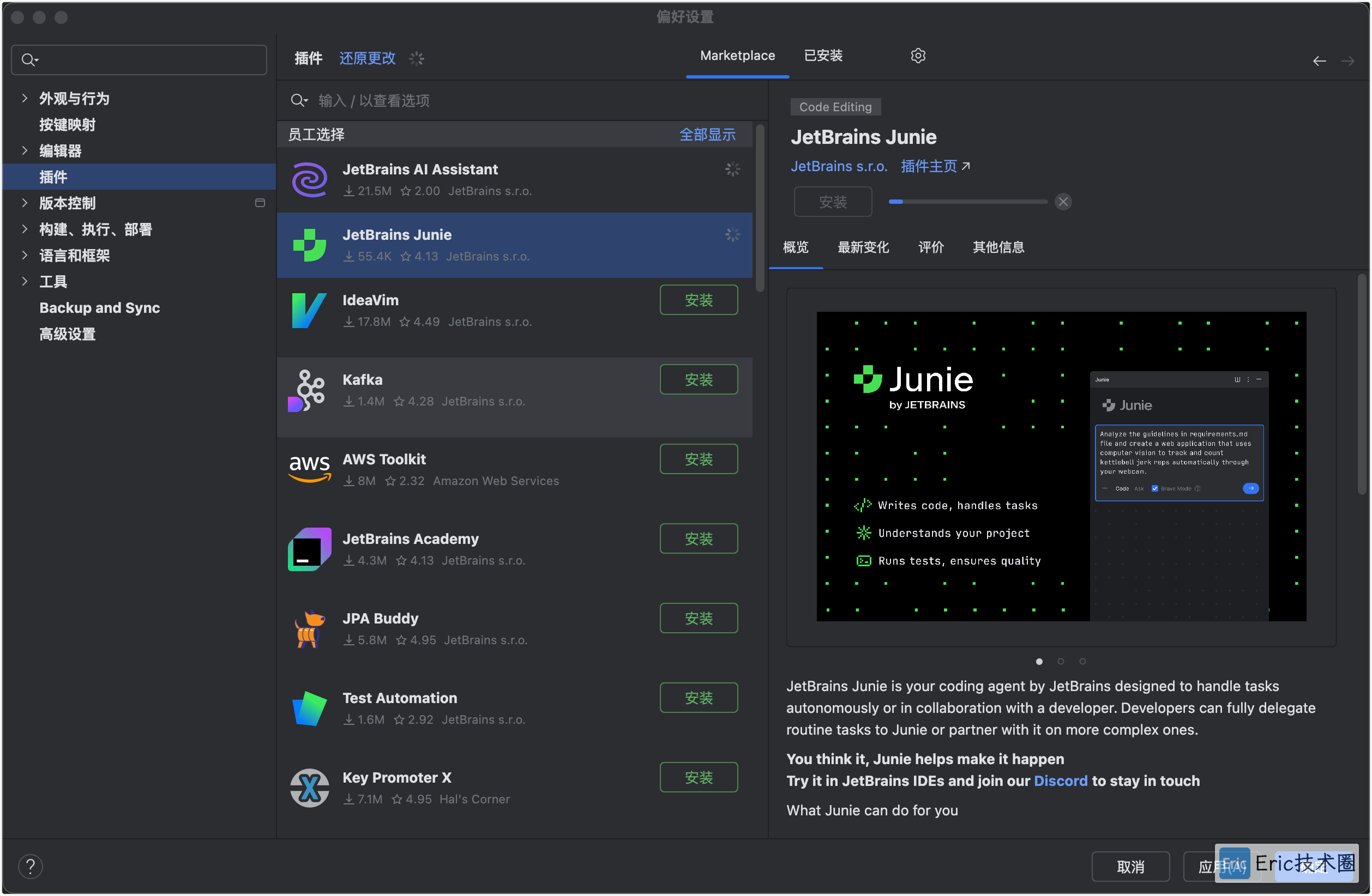This screenshot has height=896, width=1372.
Task: Click 还原更改 link
Action: pos(367,58)
